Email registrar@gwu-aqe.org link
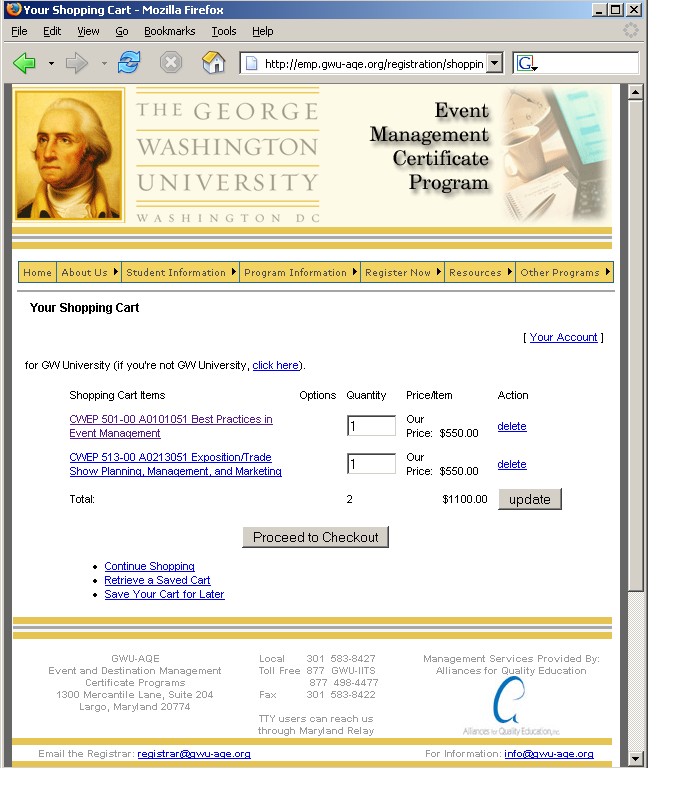 194,754
